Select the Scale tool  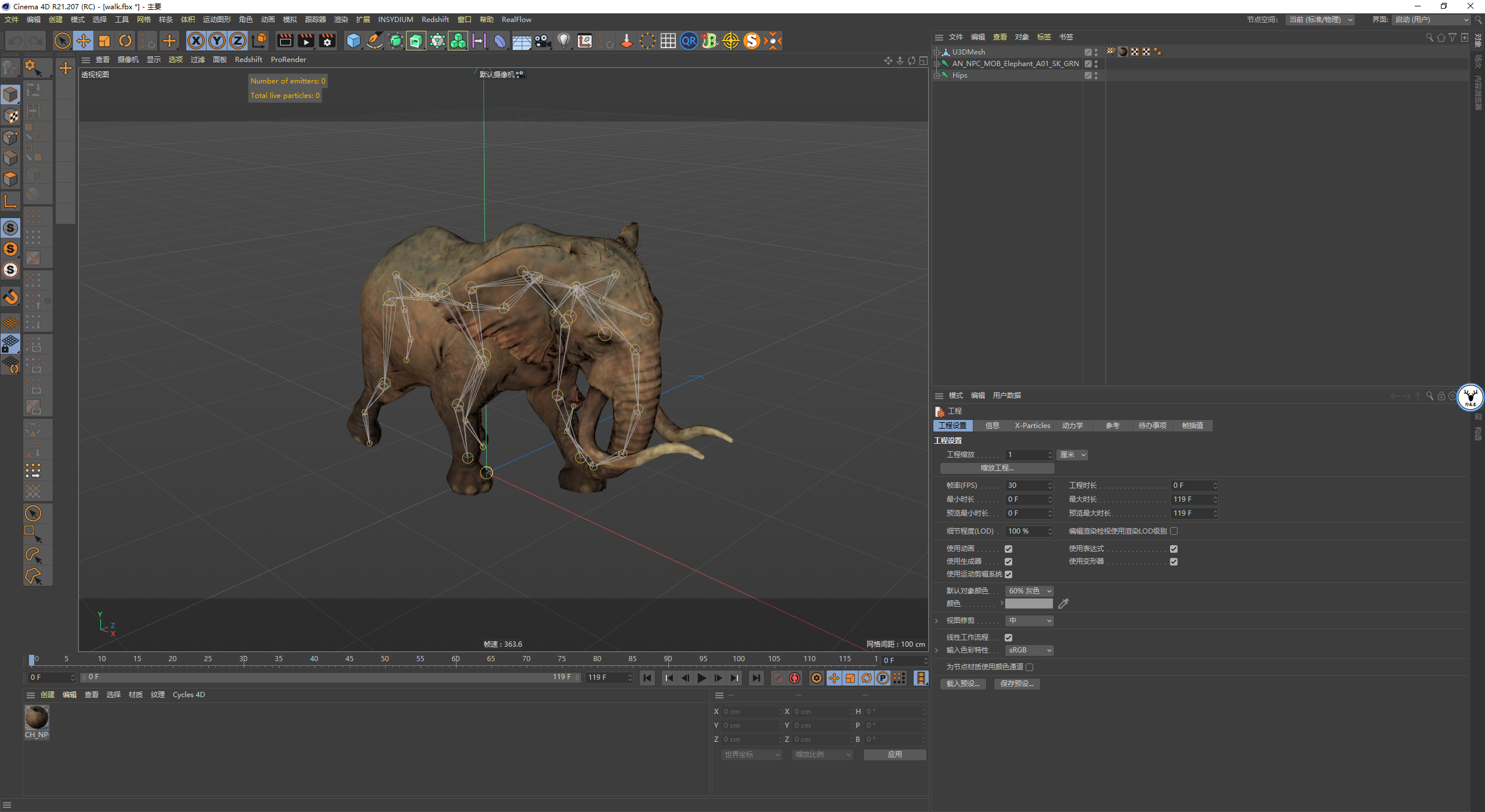coord(104,41)
